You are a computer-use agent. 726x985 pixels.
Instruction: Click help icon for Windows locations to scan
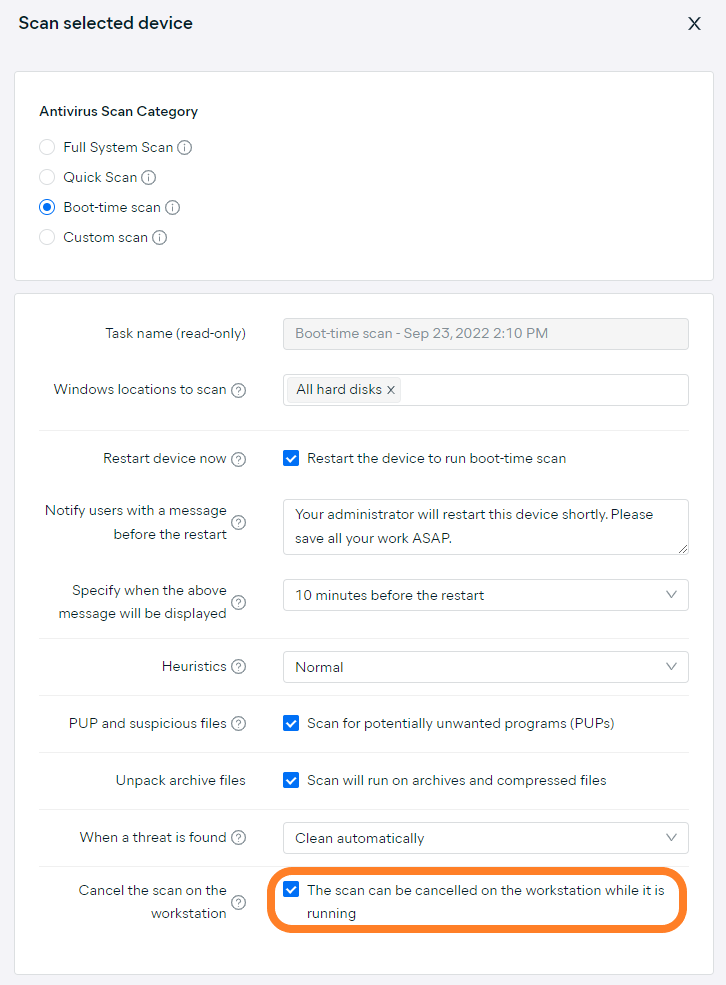pos(239,391)
